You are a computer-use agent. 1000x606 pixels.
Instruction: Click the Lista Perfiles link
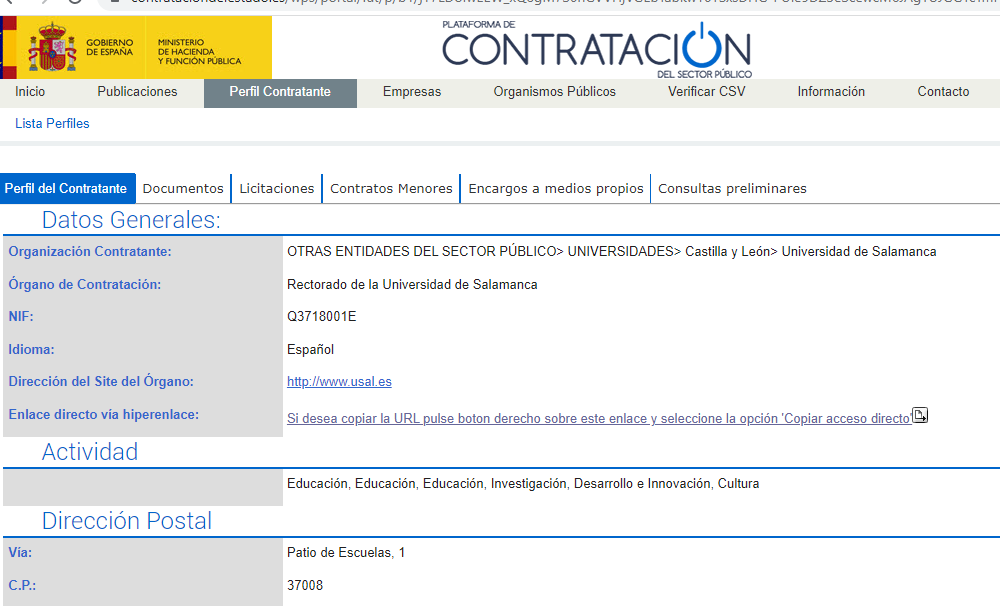point(52,124)
